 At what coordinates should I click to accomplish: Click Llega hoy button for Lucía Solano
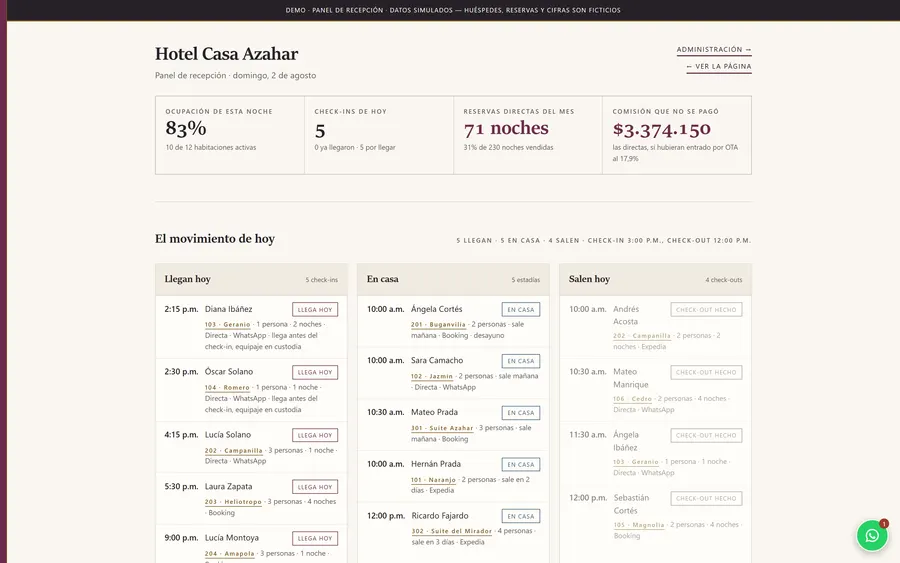tap(315, 436)
